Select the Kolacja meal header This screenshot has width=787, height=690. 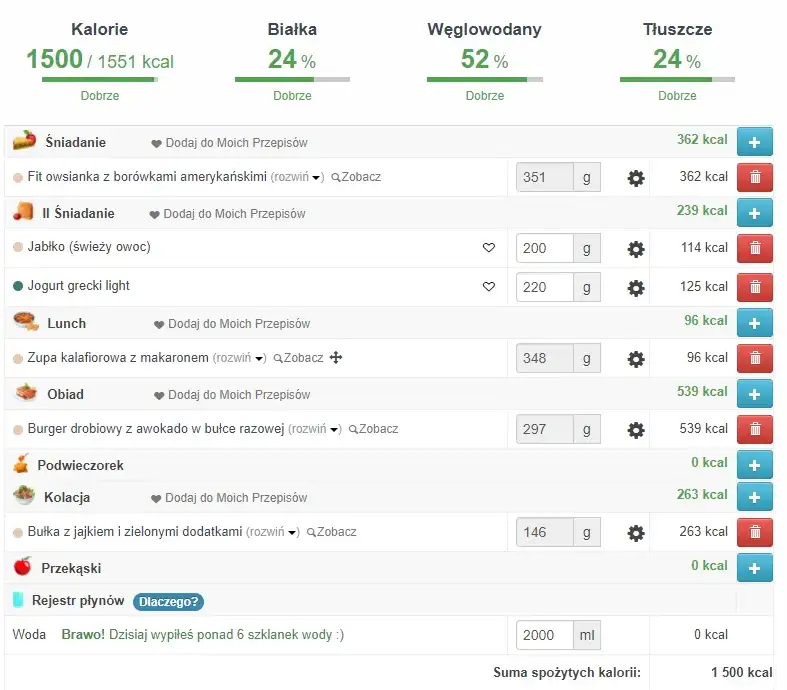tap(67, 497)
